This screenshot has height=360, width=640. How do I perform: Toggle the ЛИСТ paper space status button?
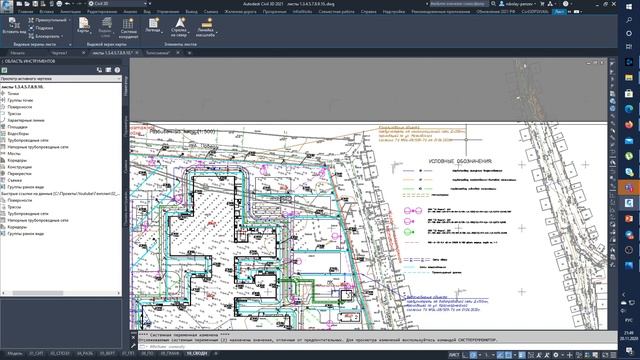pos(454,355)
